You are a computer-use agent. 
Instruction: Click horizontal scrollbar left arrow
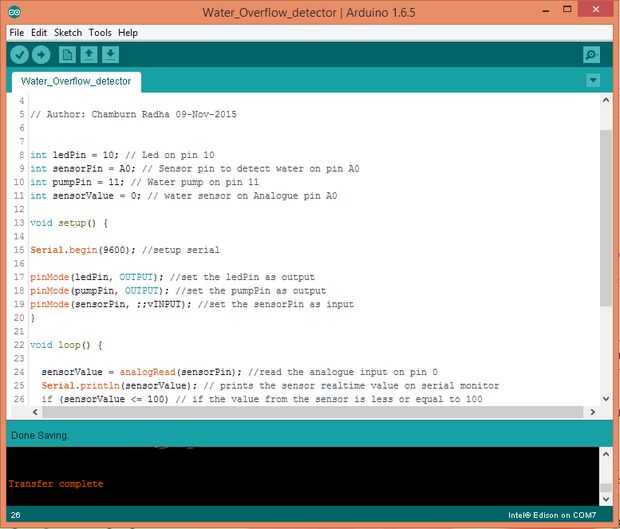tap(36, 412)
